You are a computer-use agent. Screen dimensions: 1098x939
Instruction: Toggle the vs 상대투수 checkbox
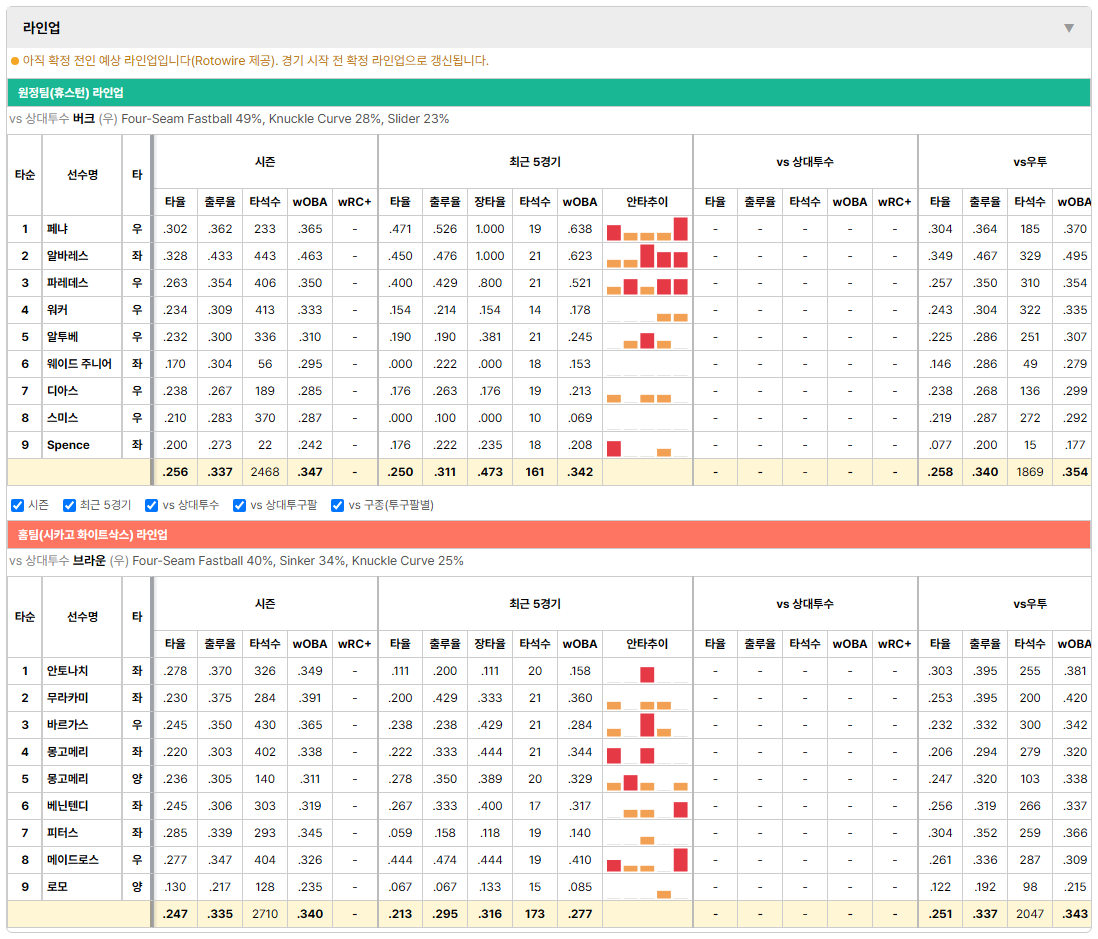tap(151, 506)
